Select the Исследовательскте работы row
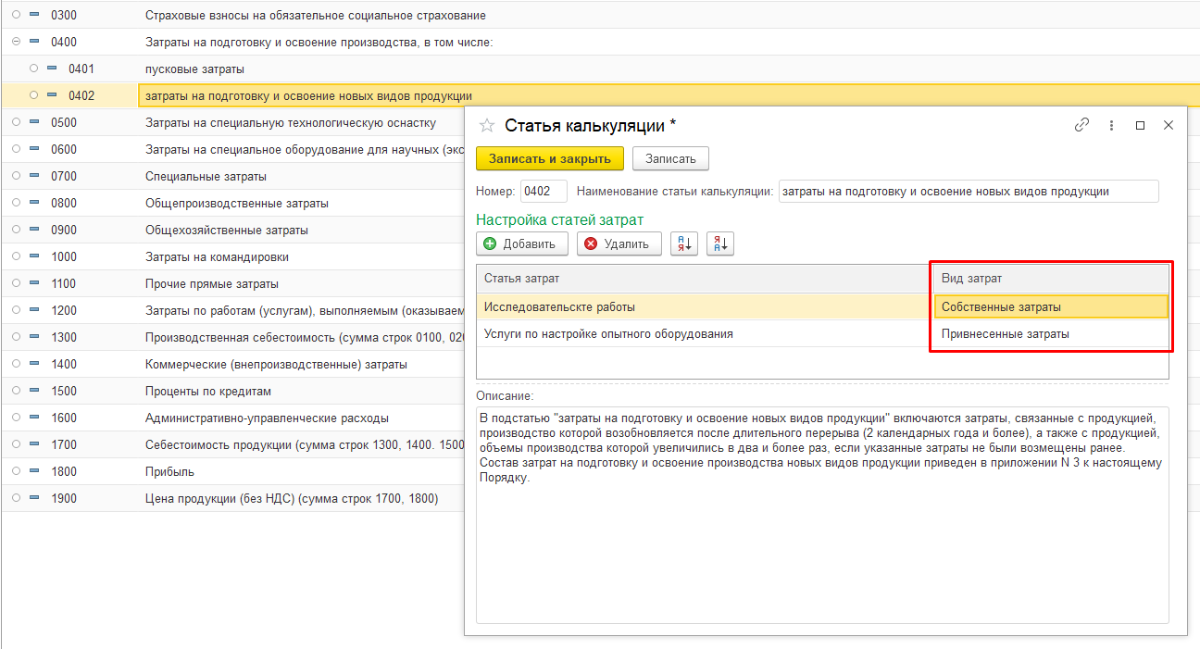This screenshot has height=649, width=1200. [x=704, y=307]
